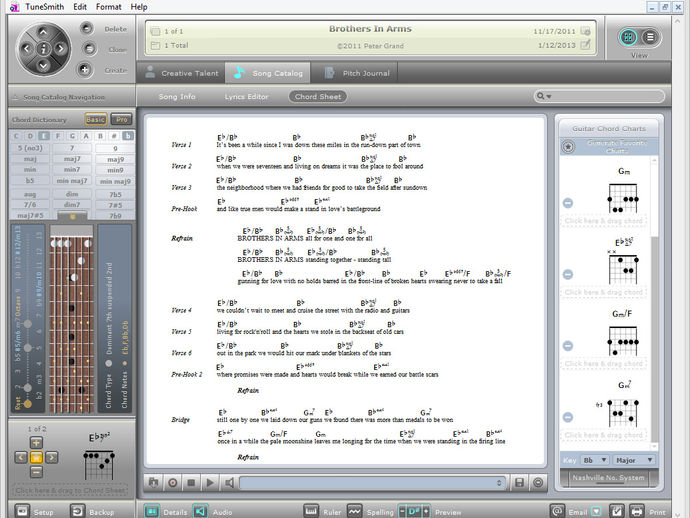Click the import audio file button
690x518 pixels.
pyautogui.click(x=153, y=483)
